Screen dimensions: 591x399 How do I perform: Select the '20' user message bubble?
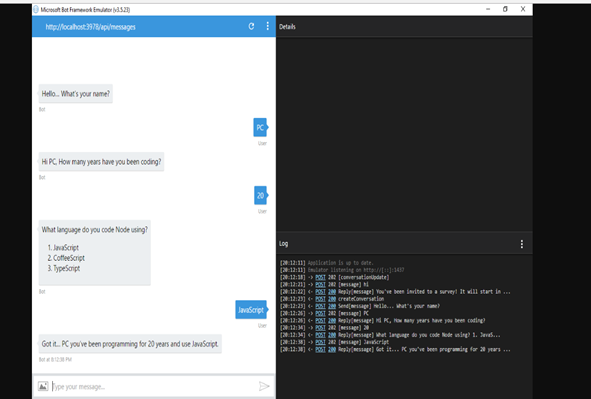(x=260, y=196)
